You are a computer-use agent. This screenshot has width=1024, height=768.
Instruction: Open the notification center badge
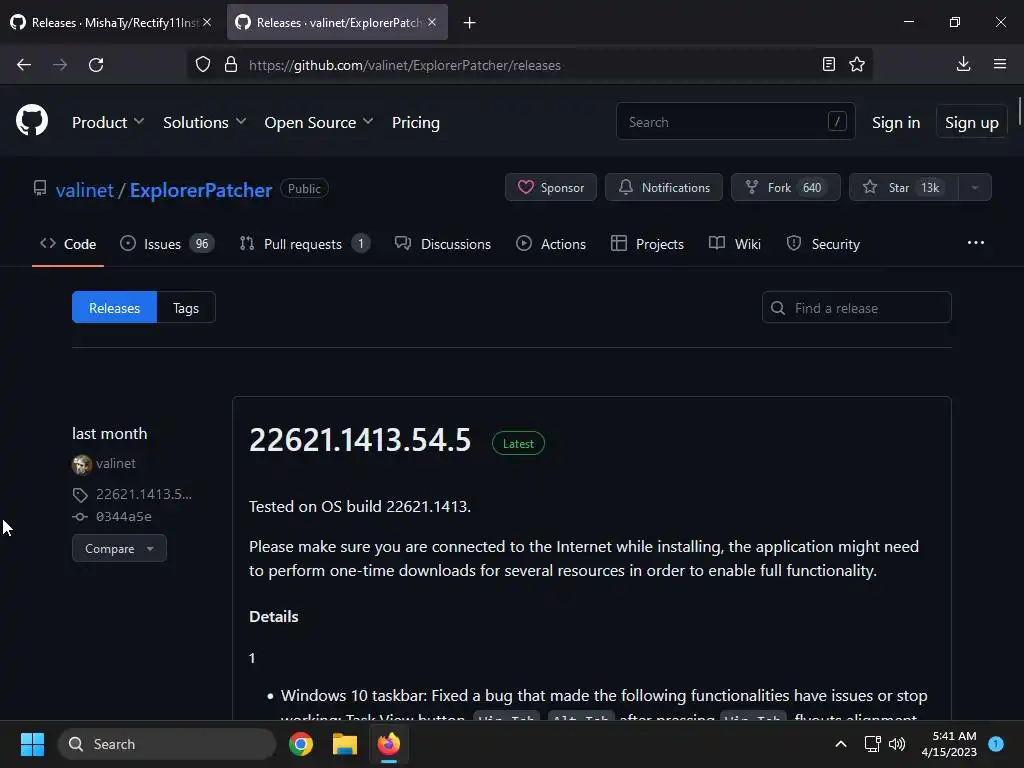click(996, 743)
